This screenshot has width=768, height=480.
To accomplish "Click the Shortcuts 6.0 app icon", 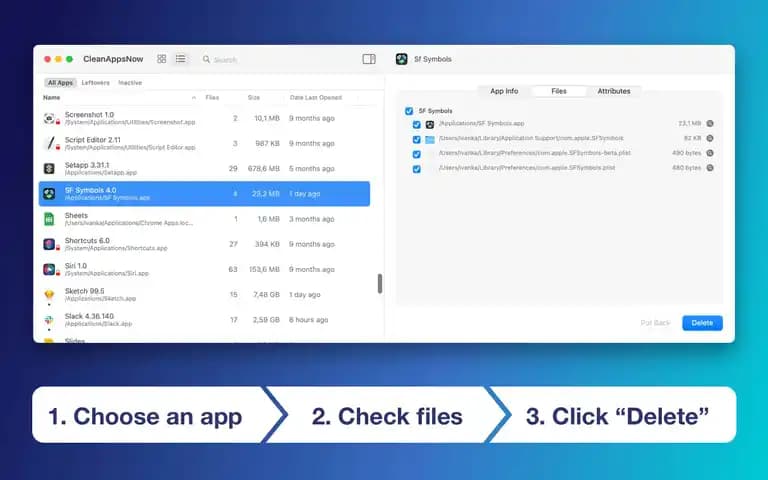I will (49, 244).
